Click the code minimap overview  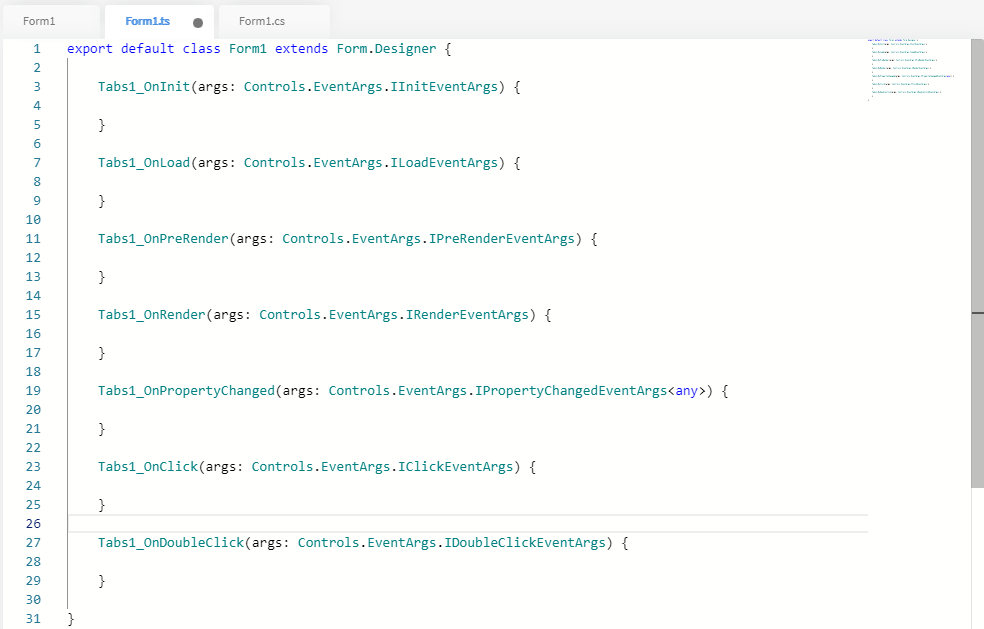click(x=911, y=69)
